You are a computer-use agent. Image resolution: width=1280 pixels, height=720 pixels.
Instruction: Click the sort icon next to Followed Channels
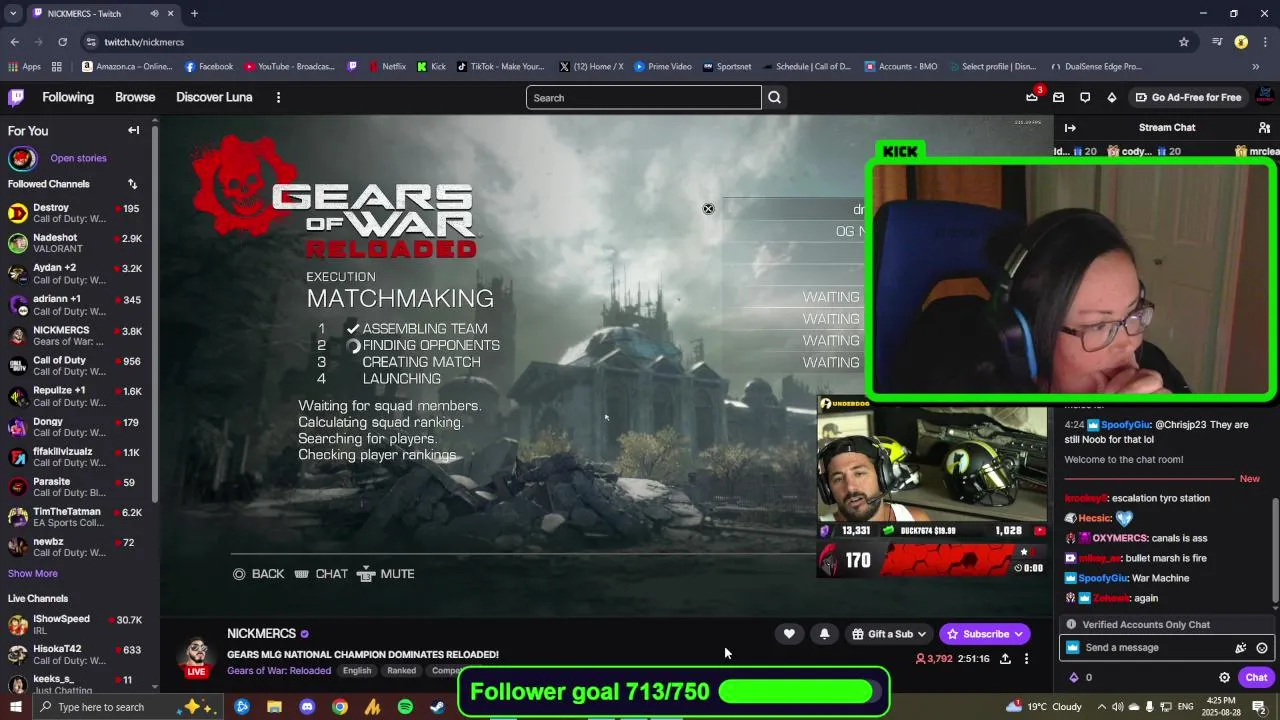pyautogui.click(x=132, y=184)
